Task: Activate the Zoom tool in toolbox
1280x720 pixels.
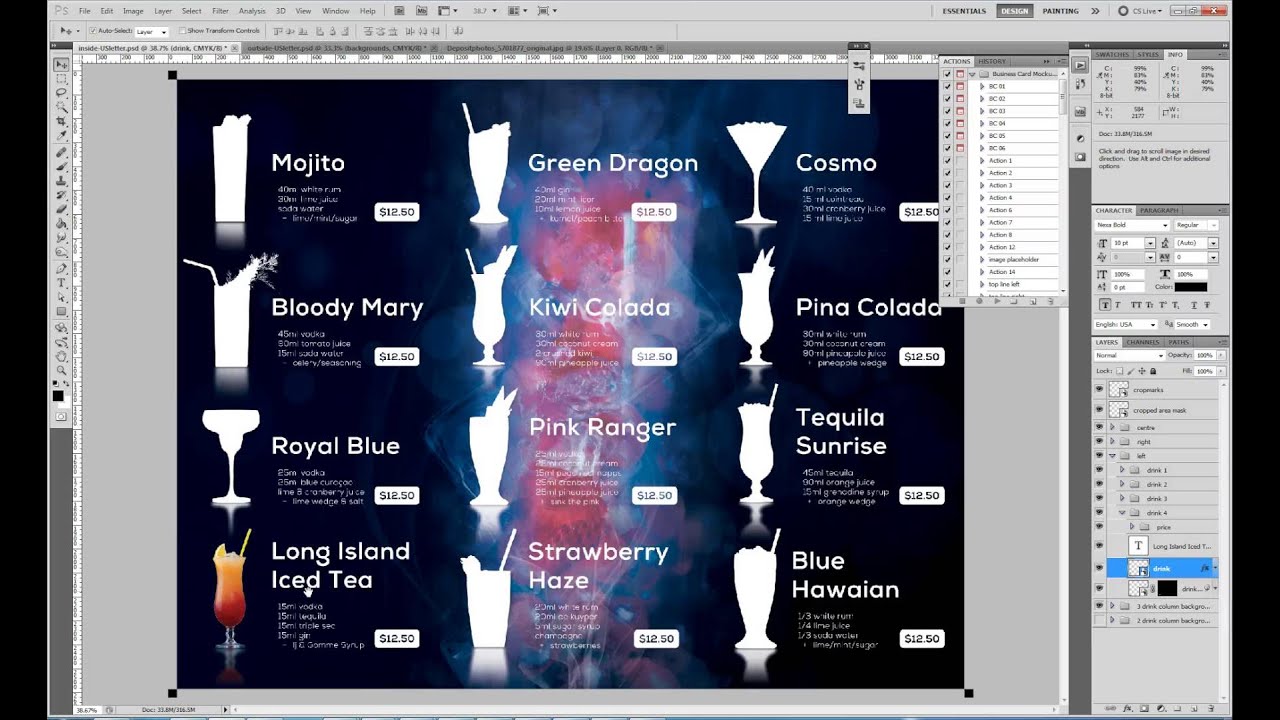Action: point(62,369)
